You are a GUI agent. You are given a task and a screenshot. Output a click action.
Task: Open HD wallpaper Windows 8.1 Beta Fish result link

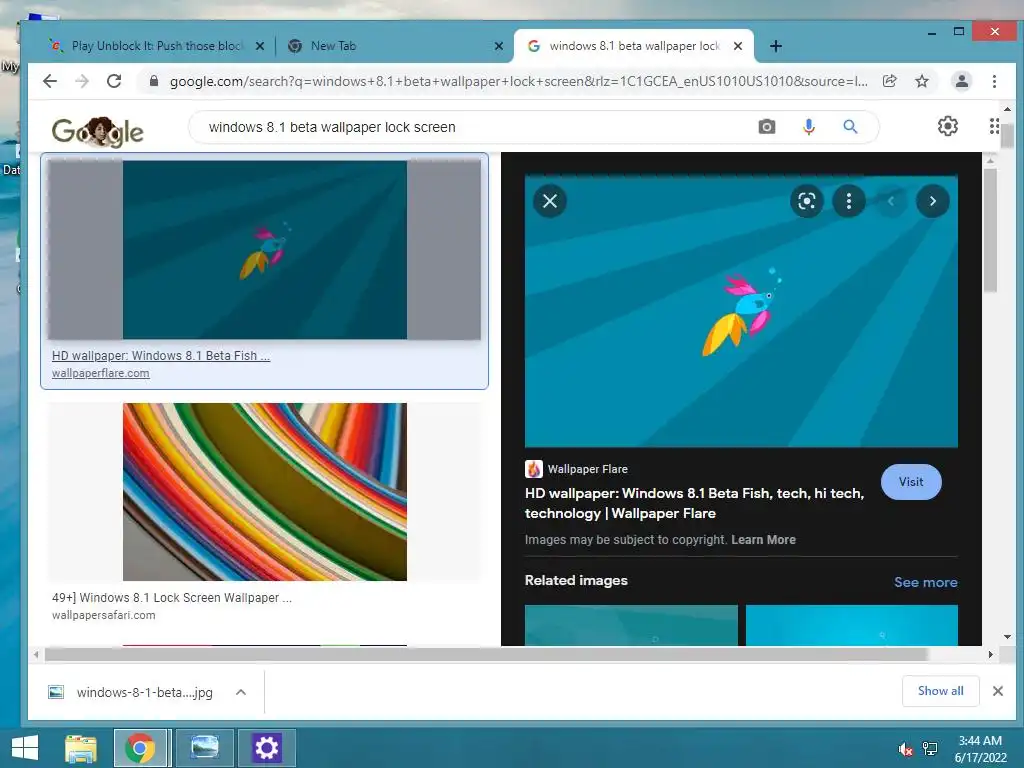tap(161, 355)
